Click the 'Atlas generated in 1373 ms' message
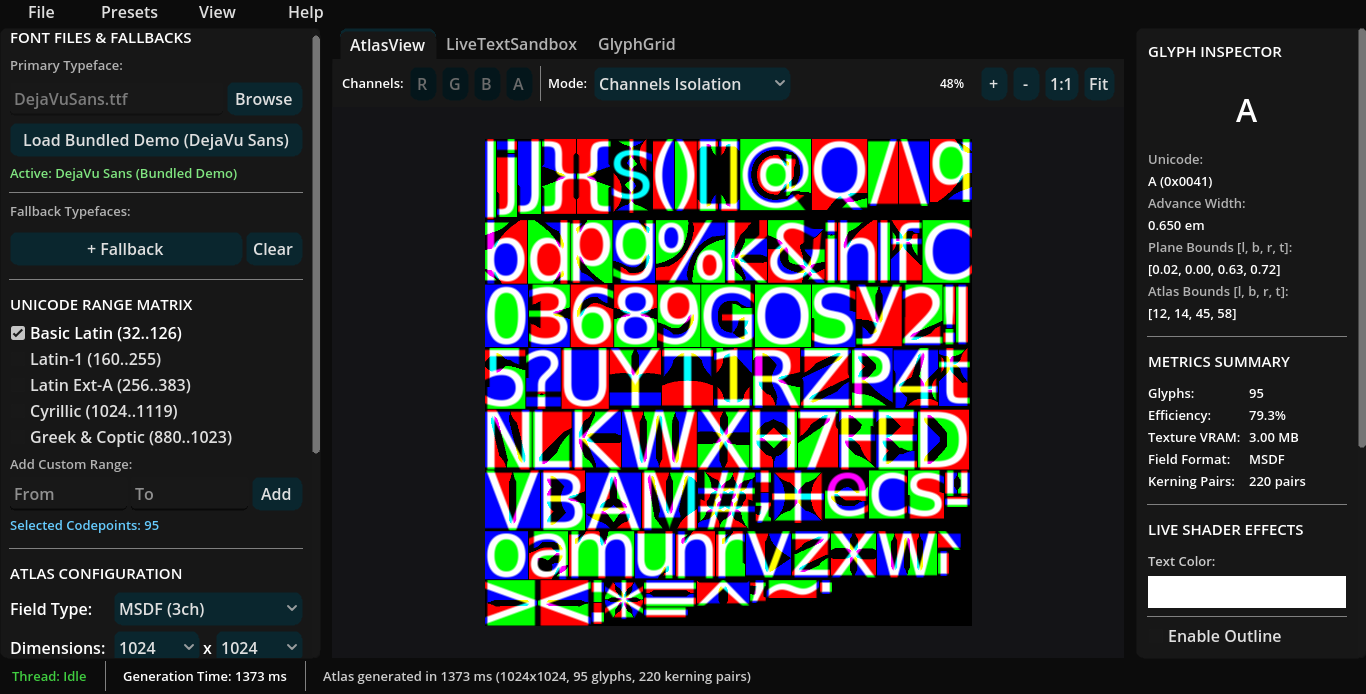Image resolution: width=1366 pixels, height=694 pixels. pos(537,676)
